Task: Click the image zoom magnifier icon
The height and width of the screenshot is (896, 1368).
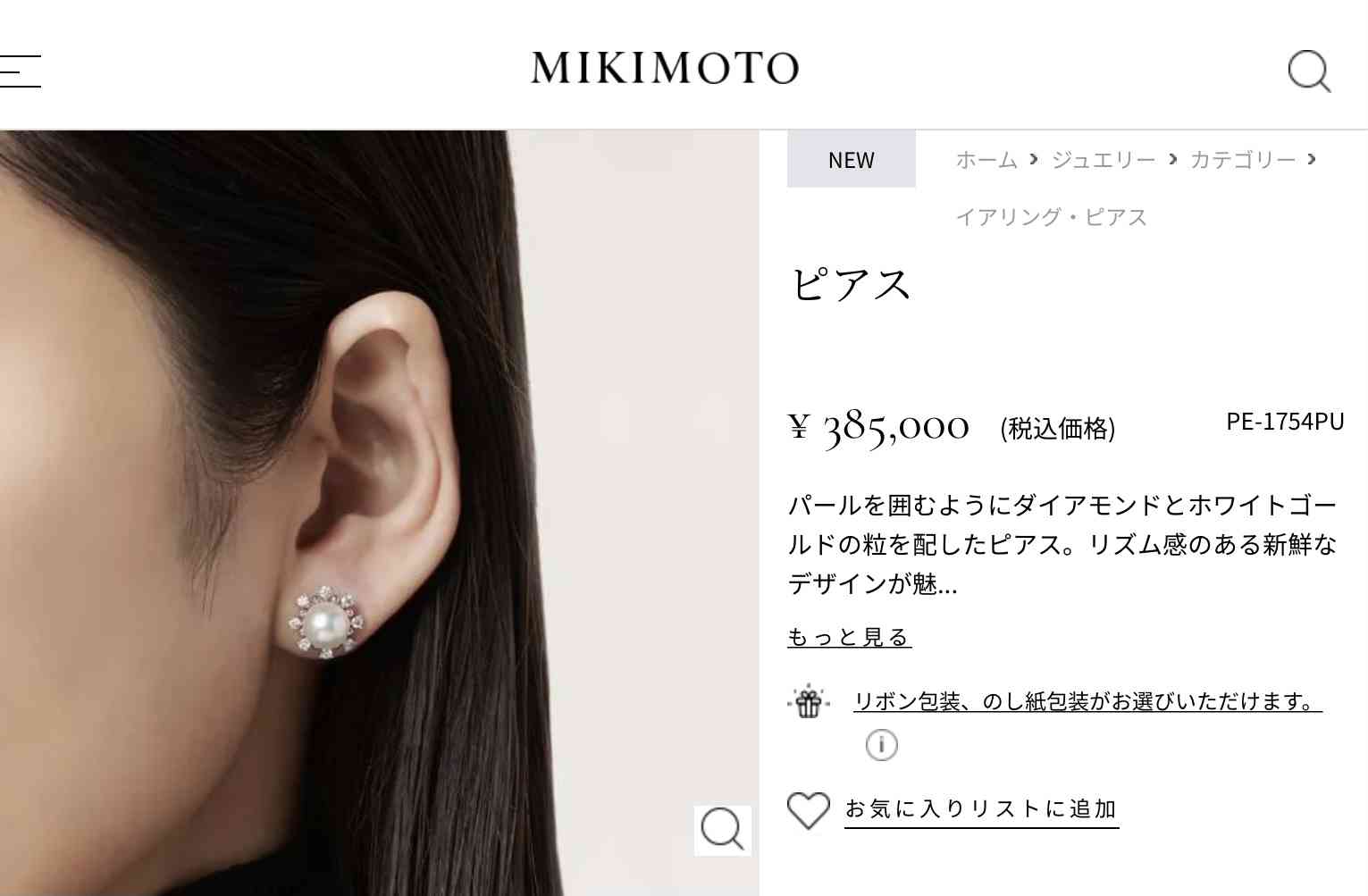Action: click(723, 830)
